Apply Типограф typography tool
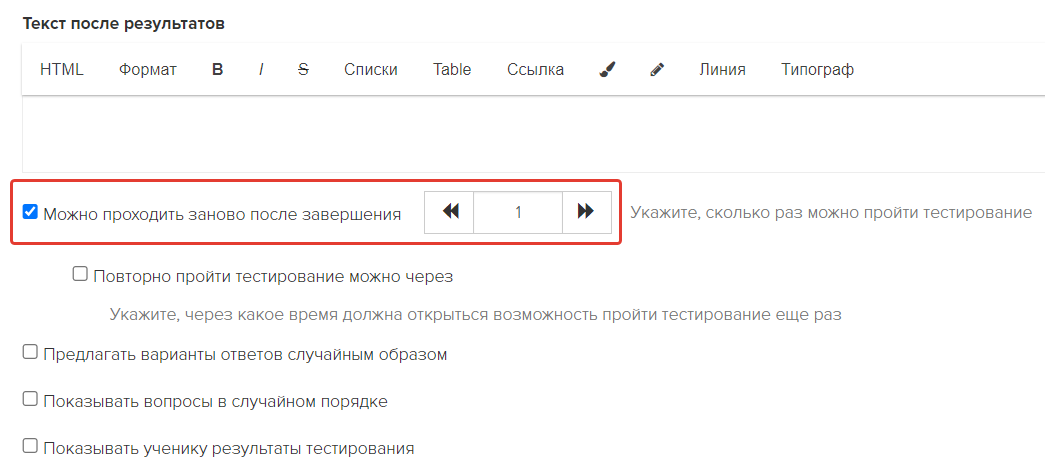This screenshot has width=1045, height=470. 818,69
